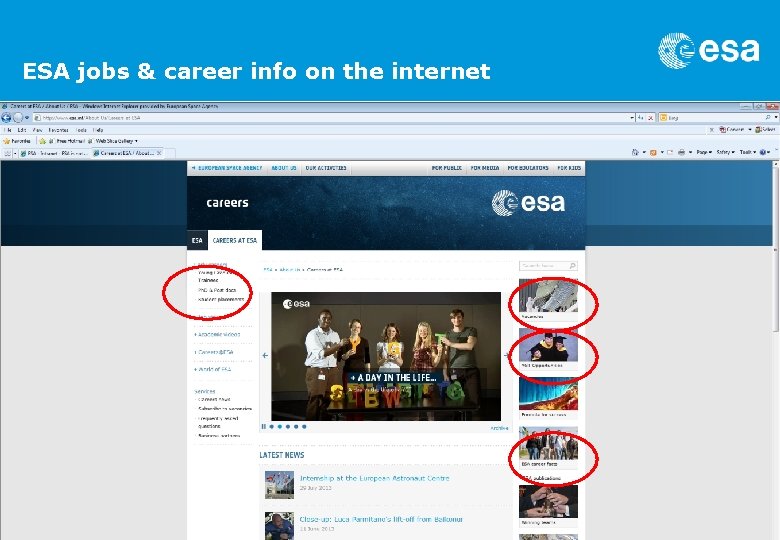Open the View menu

point(37,130)
